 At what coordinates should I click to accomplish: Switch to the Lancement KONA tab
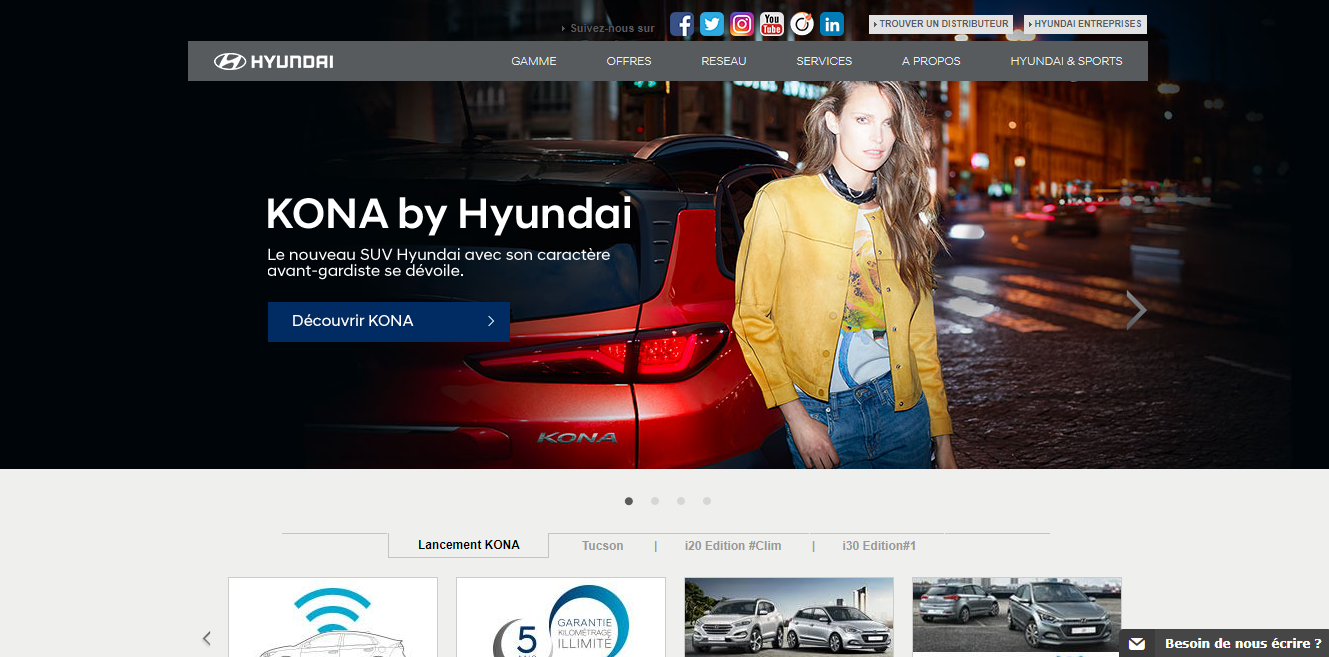click(469, 545)
